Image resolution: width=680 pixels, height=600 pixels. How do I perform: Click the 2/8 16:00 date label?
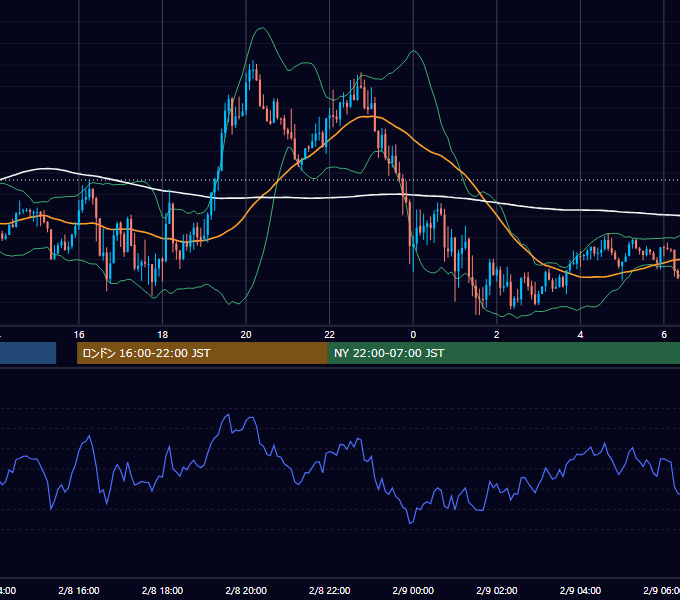coord(79,591)
